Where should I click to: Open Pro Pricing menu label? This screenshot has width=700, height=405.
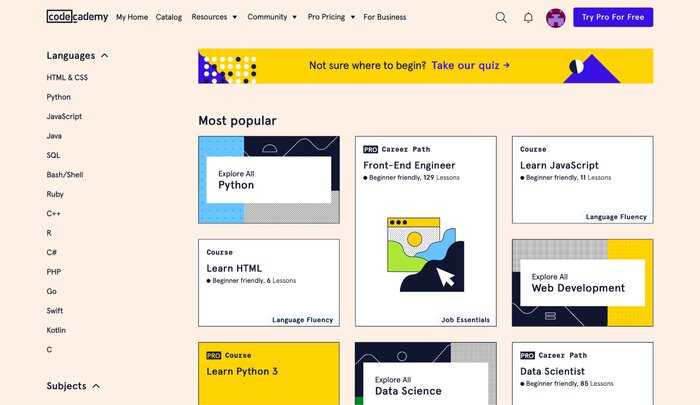[x=326, y=17]
